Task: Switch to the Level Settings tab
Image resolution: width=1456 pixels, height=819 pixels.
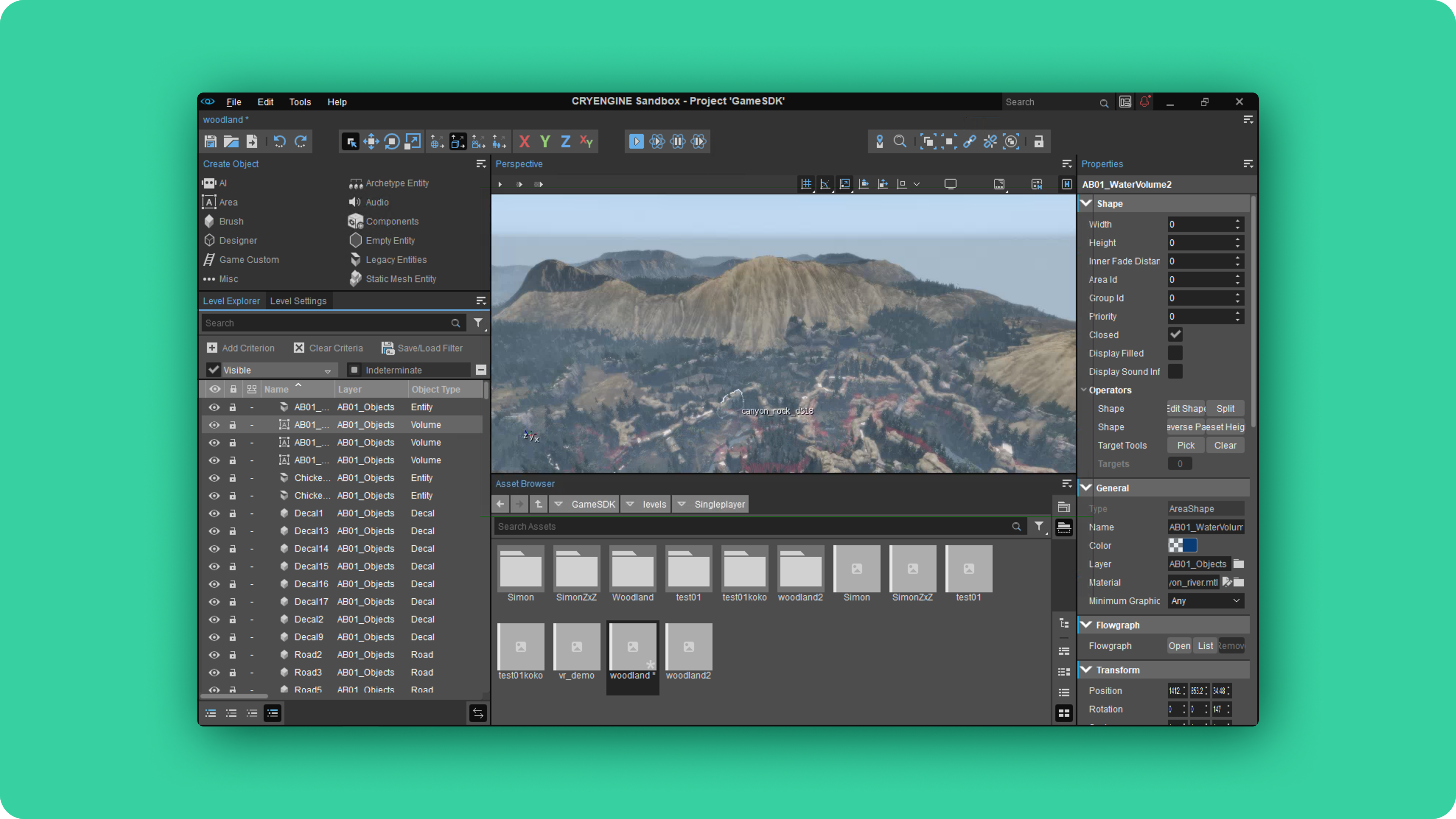Action: (298, 301)
